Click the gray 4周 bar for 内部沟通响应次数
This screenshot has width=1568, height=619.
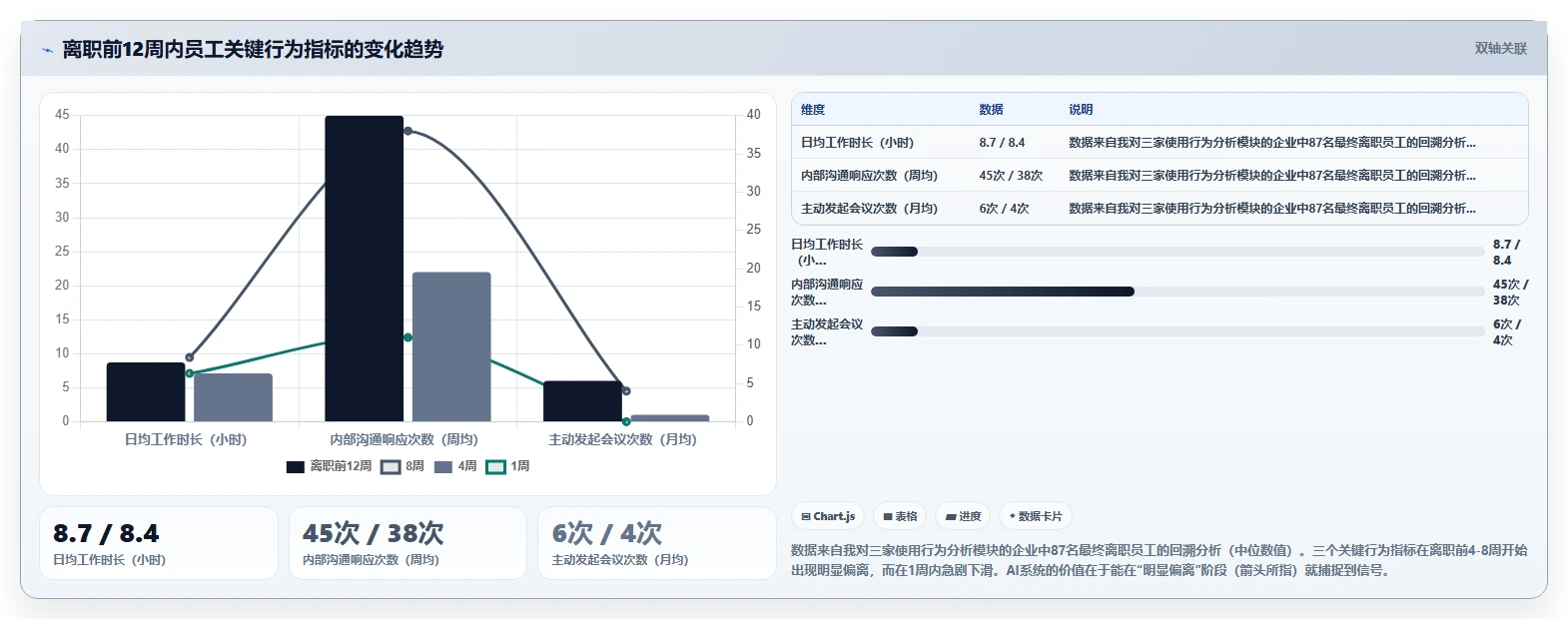451,346
